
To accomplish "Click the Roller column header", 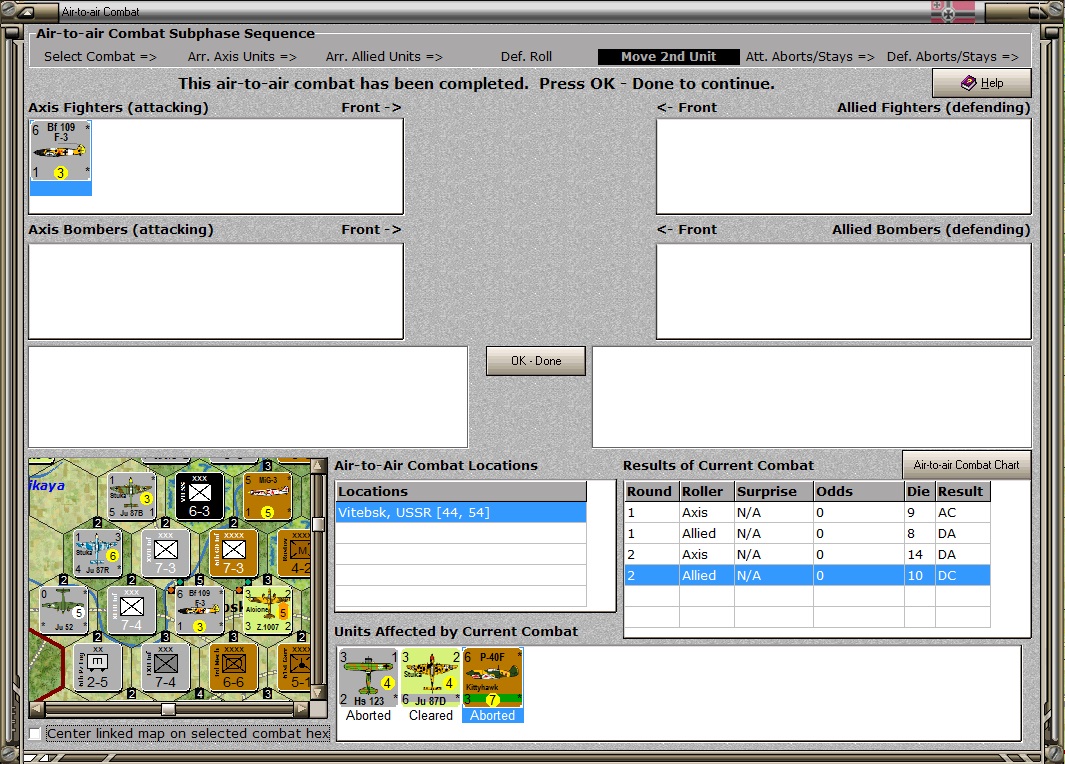I will click(706, 491).
